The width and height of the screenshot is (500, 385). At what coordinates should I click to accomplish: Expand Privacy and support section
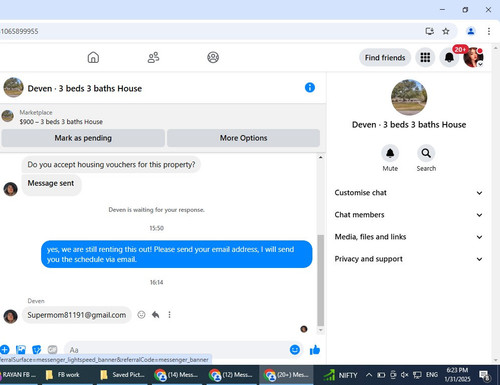409,259
